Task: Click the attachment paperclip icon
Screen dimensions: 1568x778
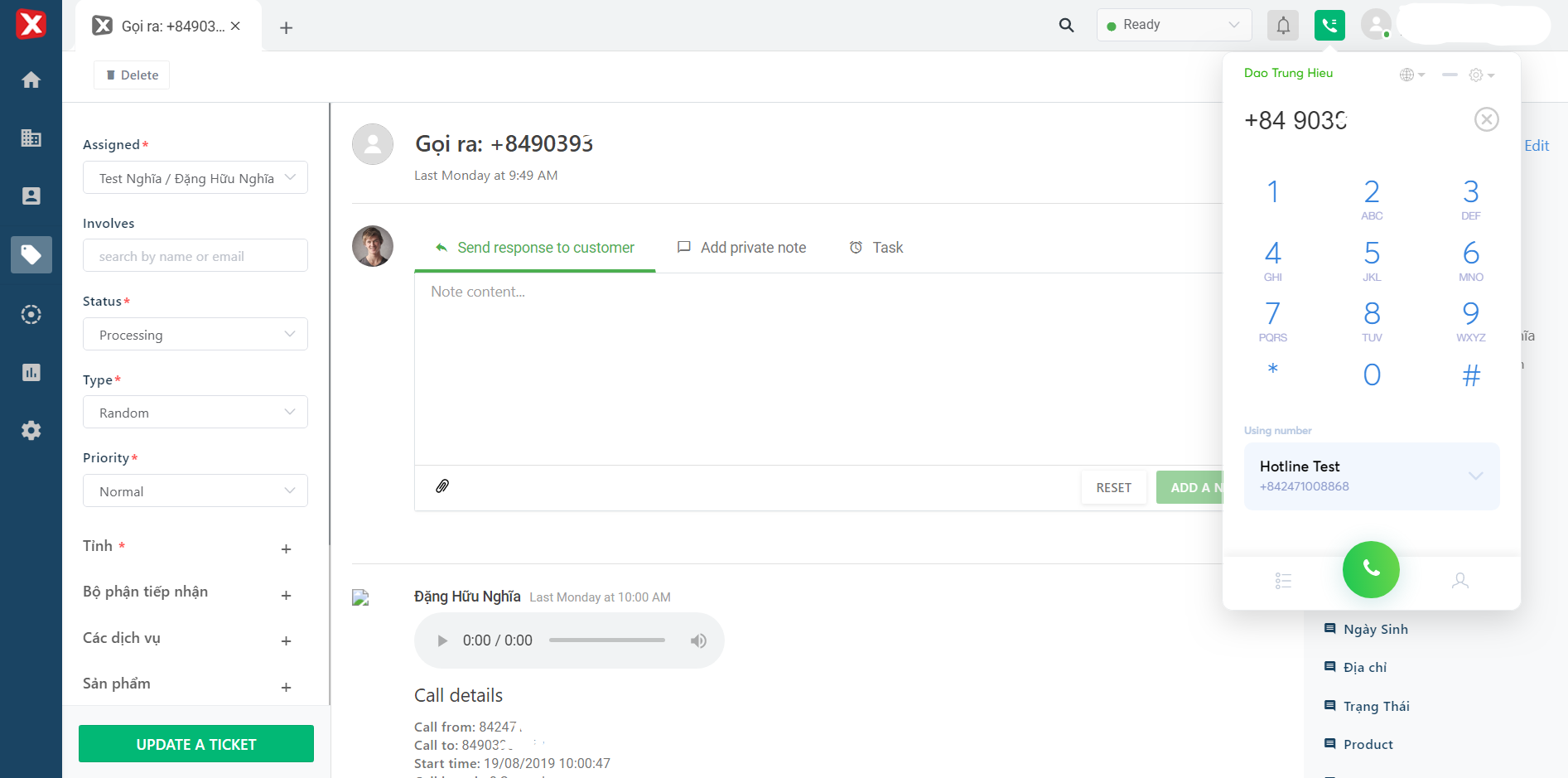Action: click(x=442, y=486)
